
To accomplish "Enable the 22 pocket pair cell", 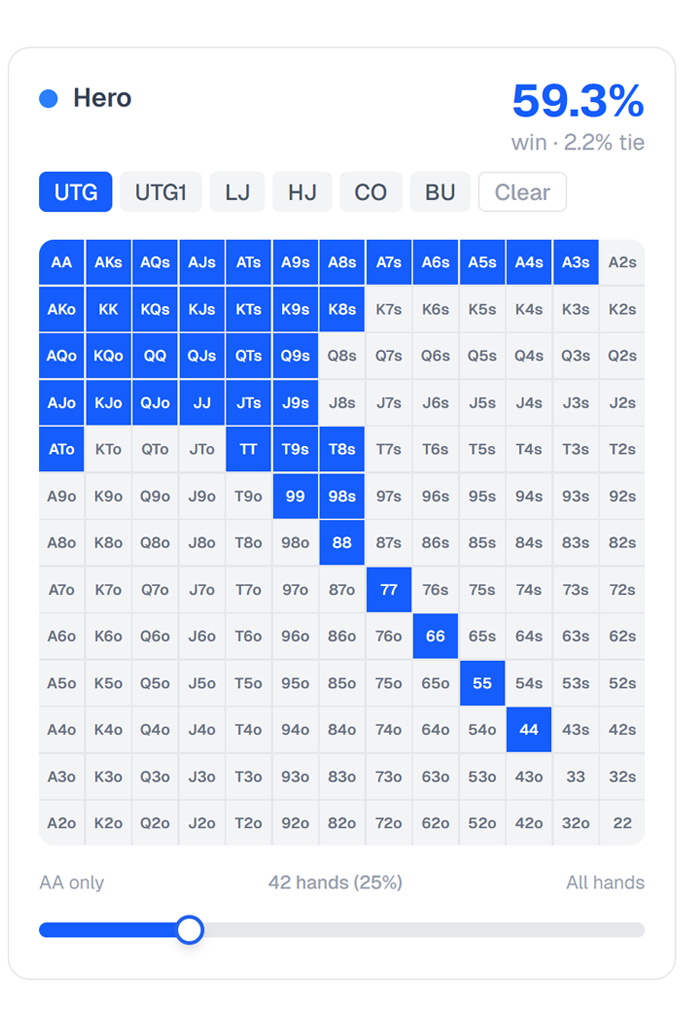I will coord(622,823).
